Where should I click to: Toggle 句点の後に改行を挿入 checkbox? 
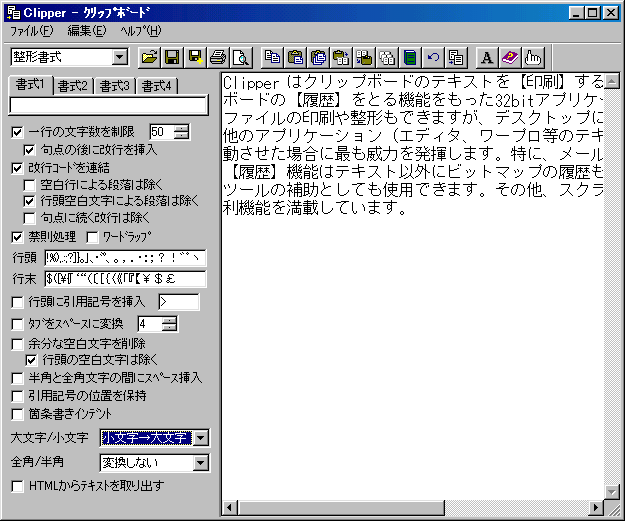tap(29, 150)
